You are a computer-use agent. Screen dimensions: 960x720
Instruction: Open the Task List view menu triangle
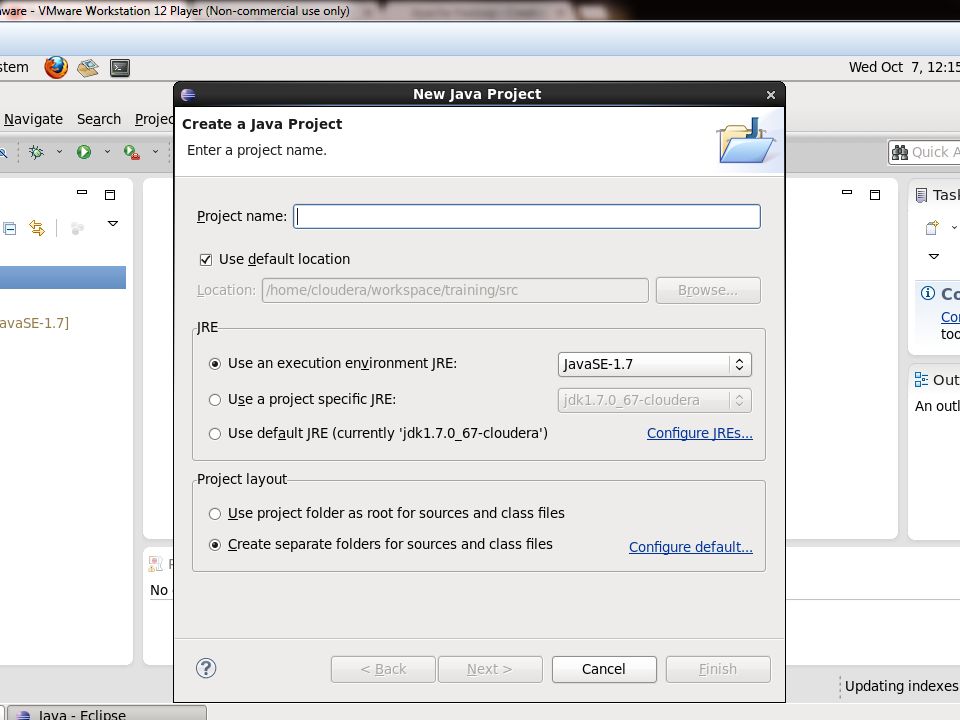tap(934, 257)
